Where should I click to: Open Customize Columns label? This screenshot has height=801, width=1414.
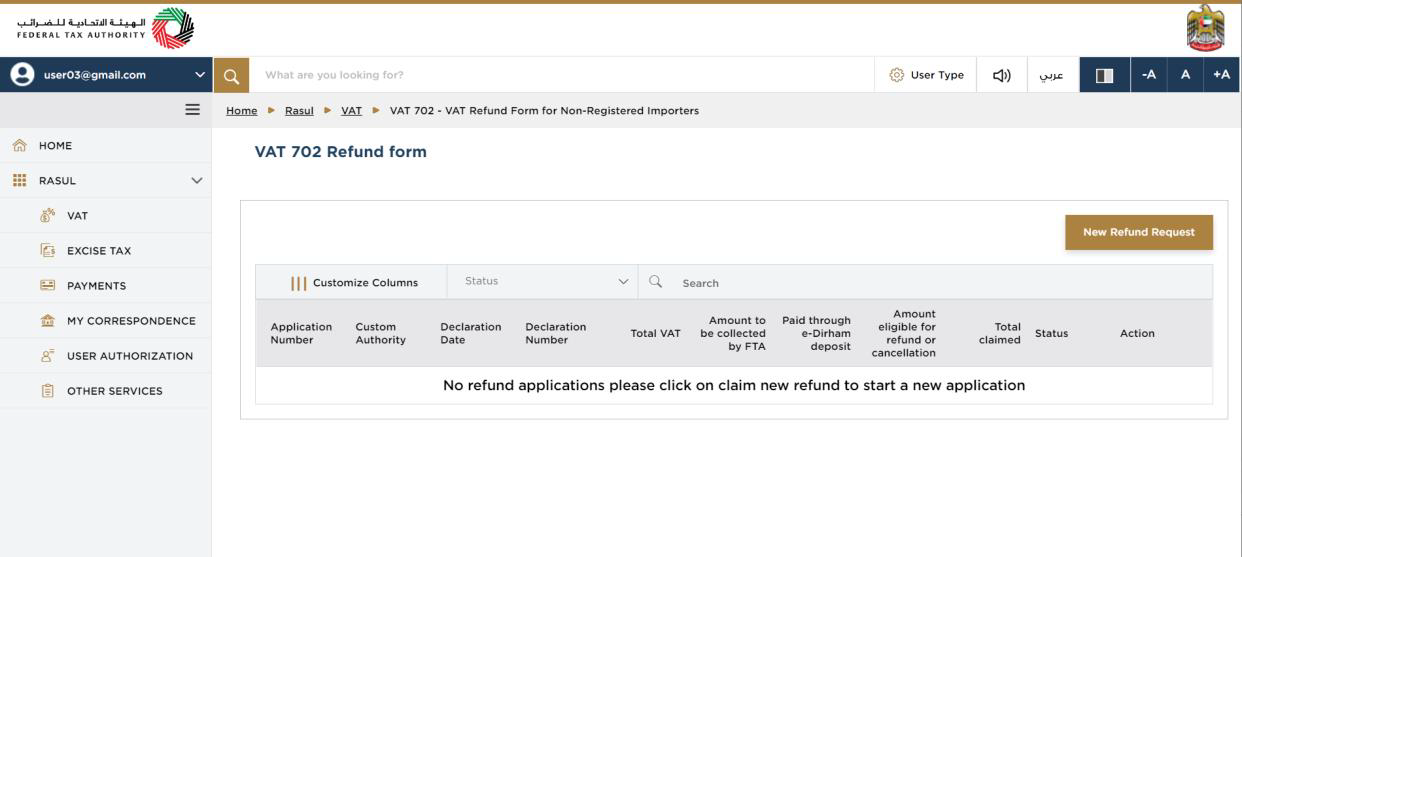point(365,283)
